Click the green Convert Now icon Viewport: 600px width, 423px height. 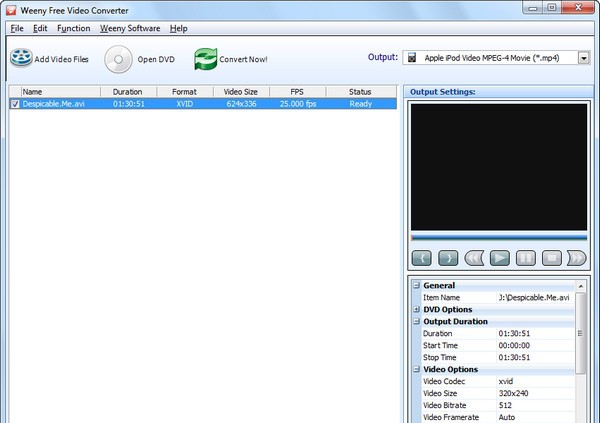[205, 59]
